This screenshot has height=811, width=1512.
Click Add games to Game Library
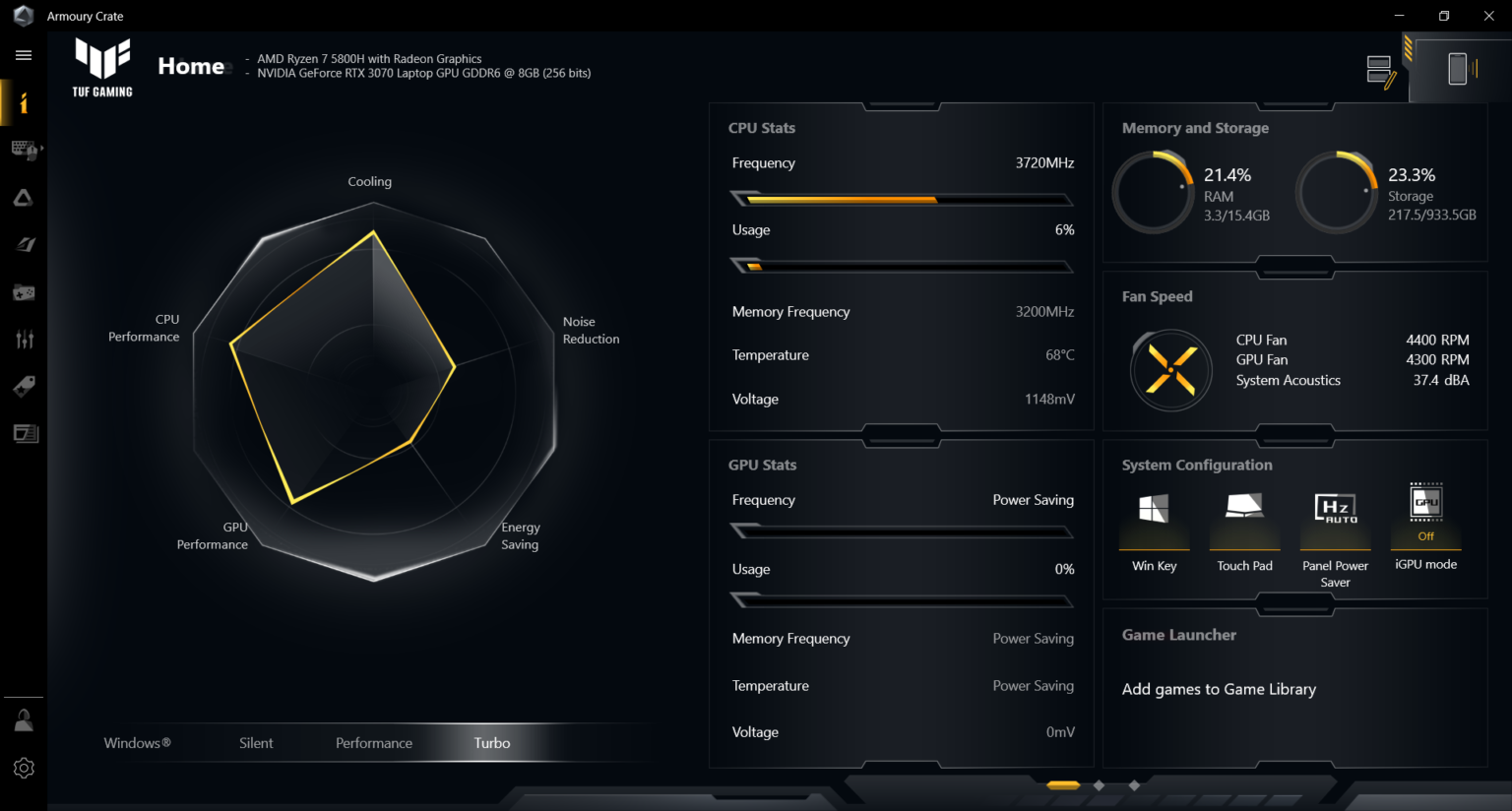click(1219, 689)
